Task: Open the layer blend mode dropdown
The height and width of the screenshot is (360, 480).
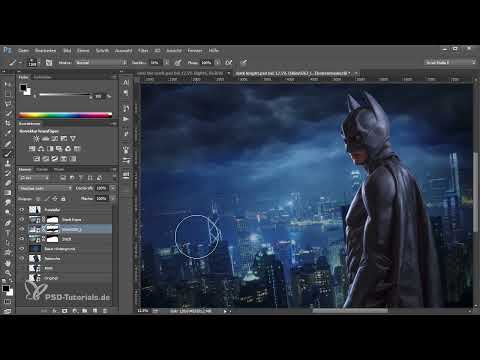Action: tap(45, 188)
